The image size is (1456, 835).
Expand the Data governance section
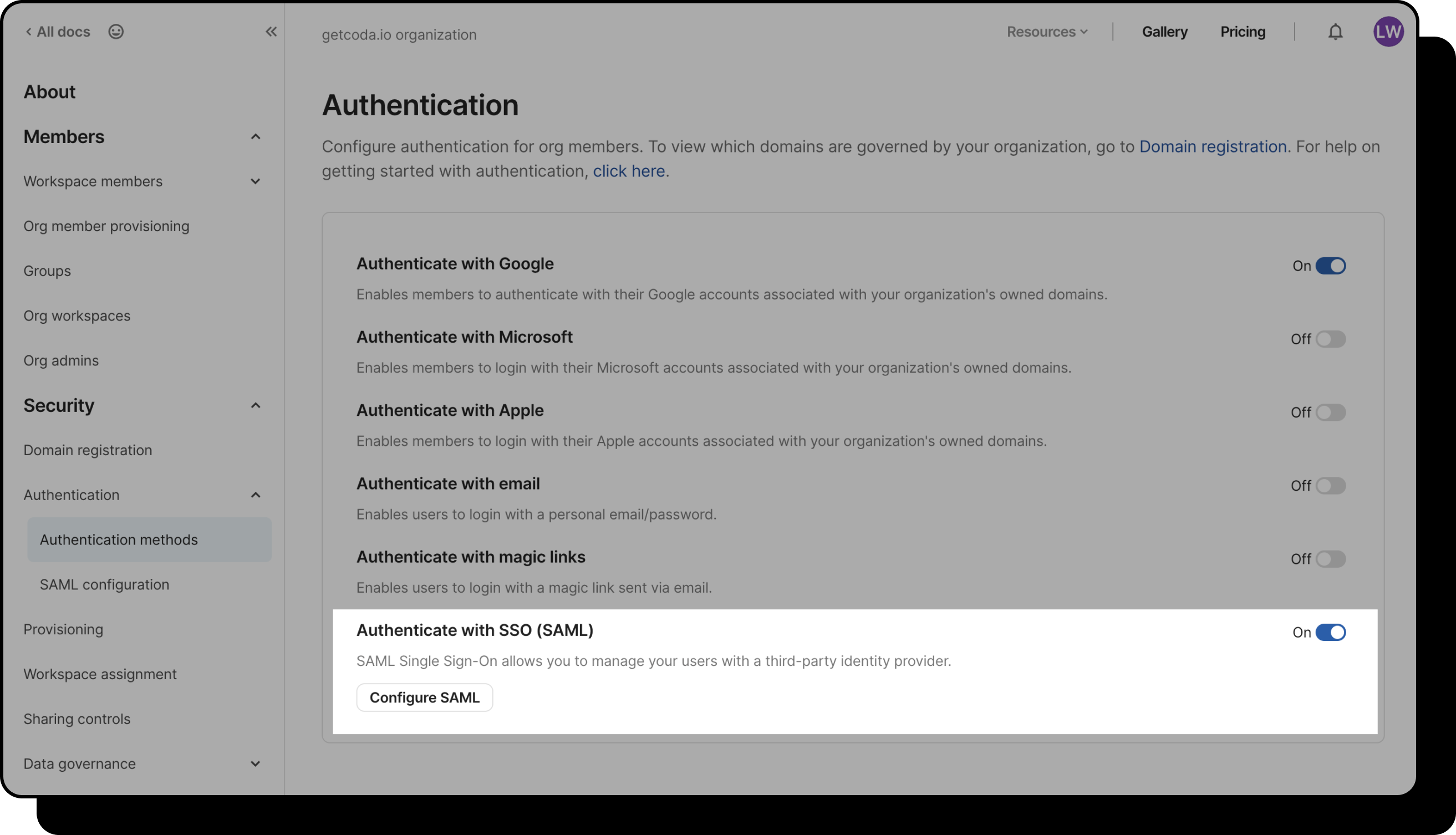pyautogui.click(x=256, y=763)
